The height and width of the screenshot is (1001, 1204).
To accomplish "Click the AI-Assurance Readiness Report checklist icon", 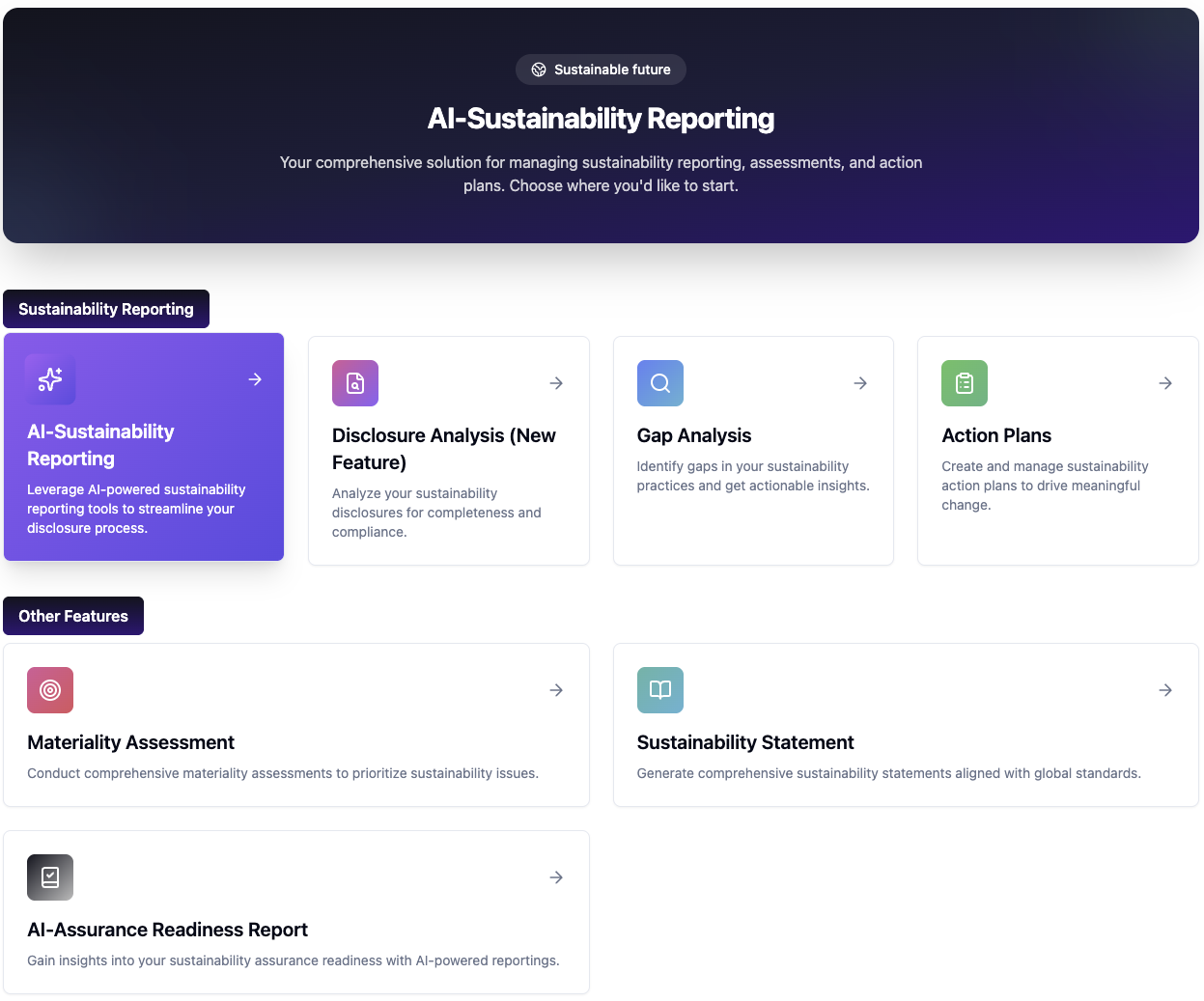I will [50, 877].
